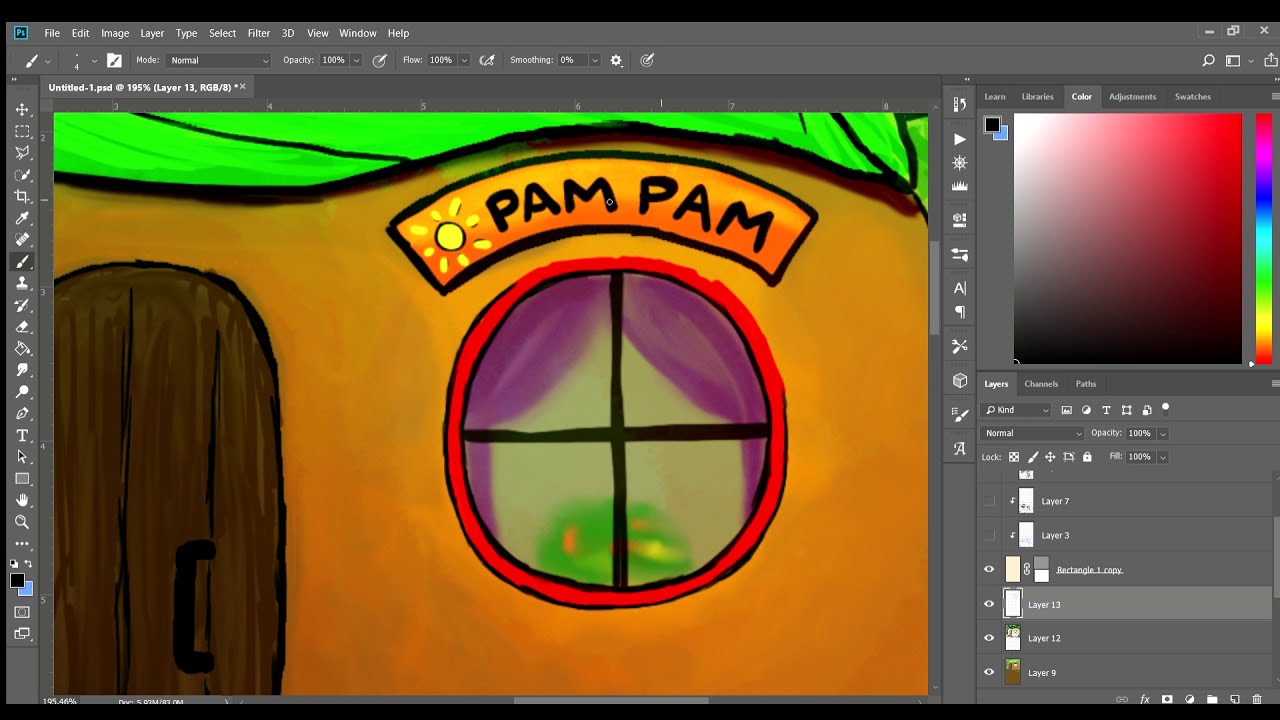This screenshot has width=1280, height=720.
Task: Select the Path Selection tool
Action: (x=22, y=457)
